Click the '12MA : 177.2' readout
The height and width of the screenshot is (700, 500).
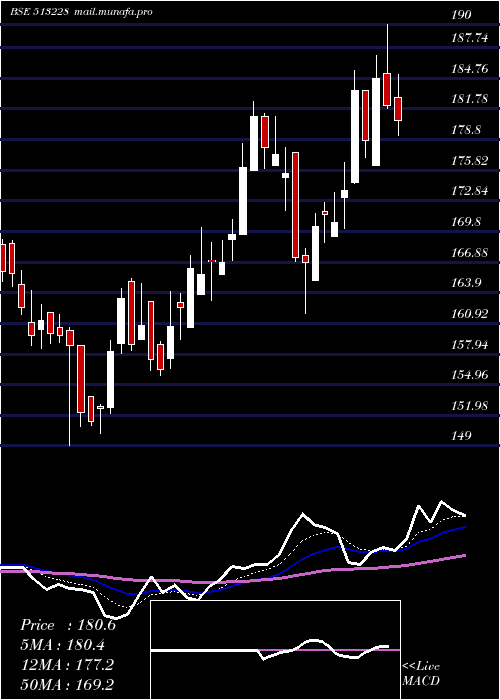point(66,664)
